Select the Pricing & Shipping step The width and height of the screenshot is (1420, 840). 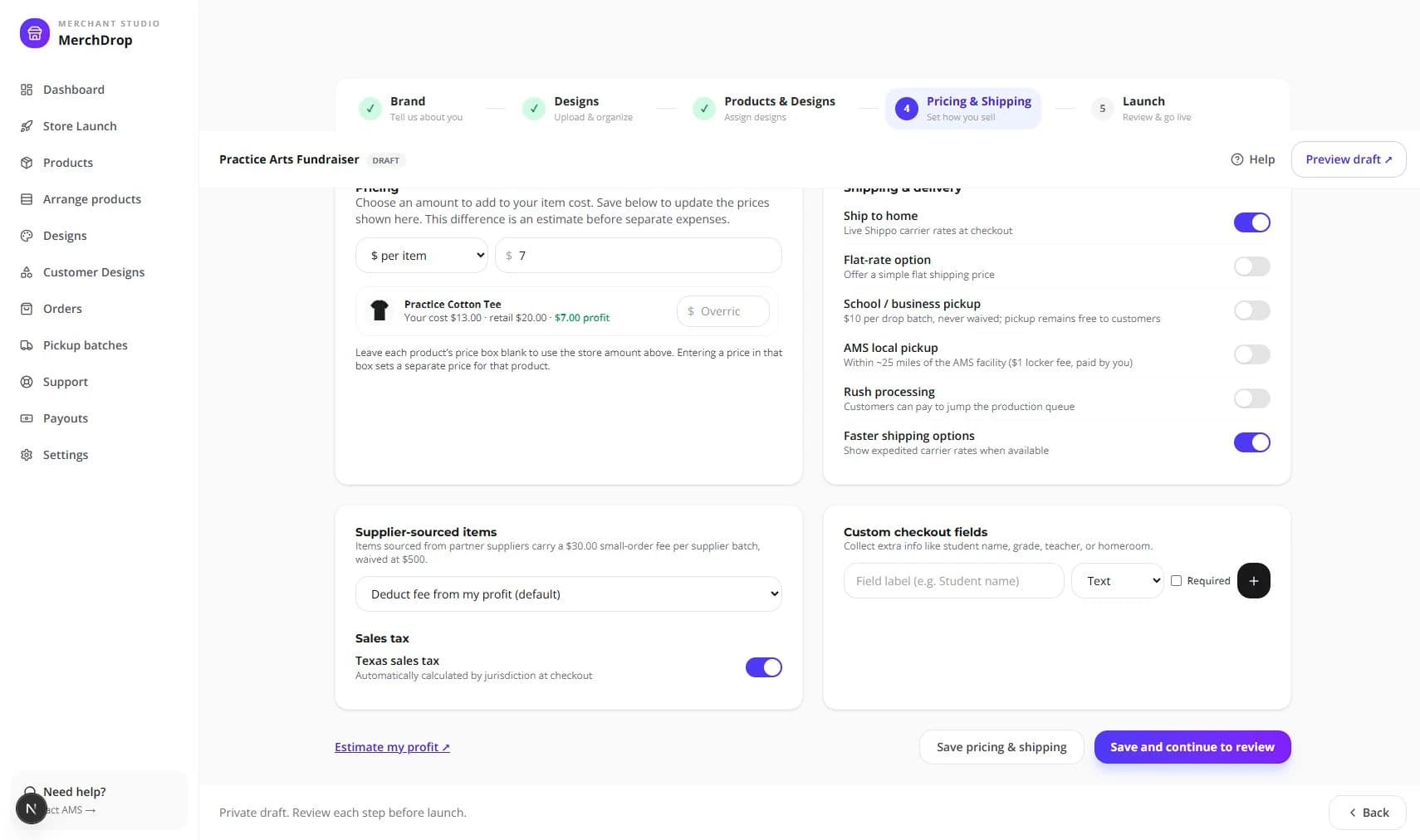click(963, 109)
